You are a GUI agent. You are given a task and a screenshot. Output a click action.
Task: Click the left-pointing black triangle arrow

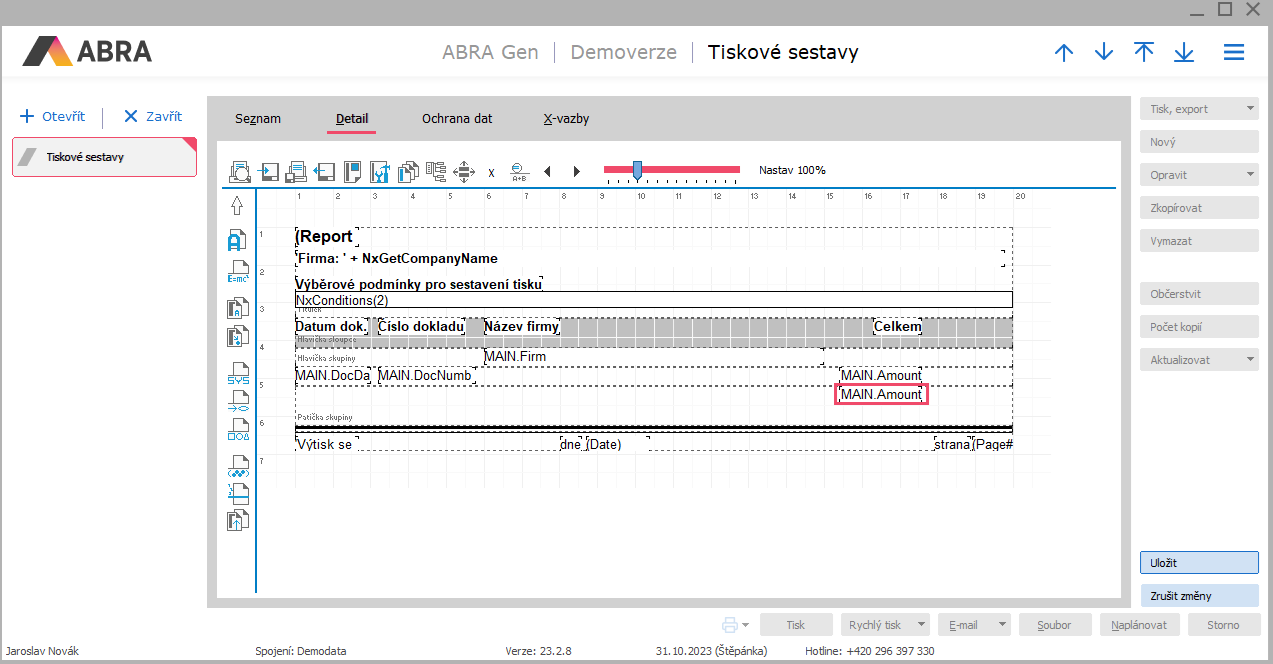point(547,171)
